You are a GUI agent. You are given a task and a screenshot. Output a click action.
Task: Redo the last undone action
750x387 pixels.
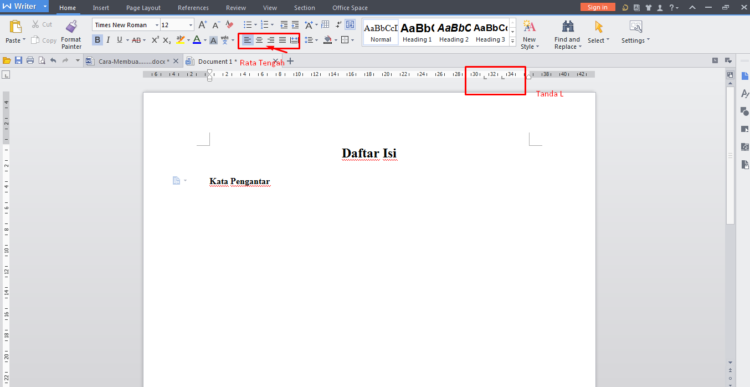click(65, 61)
